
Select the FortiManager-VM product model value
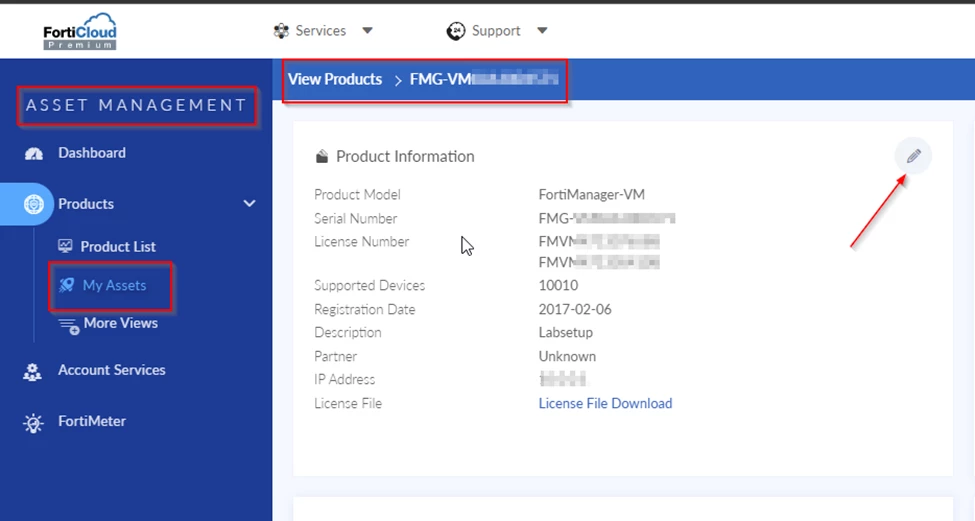point(591,195)
